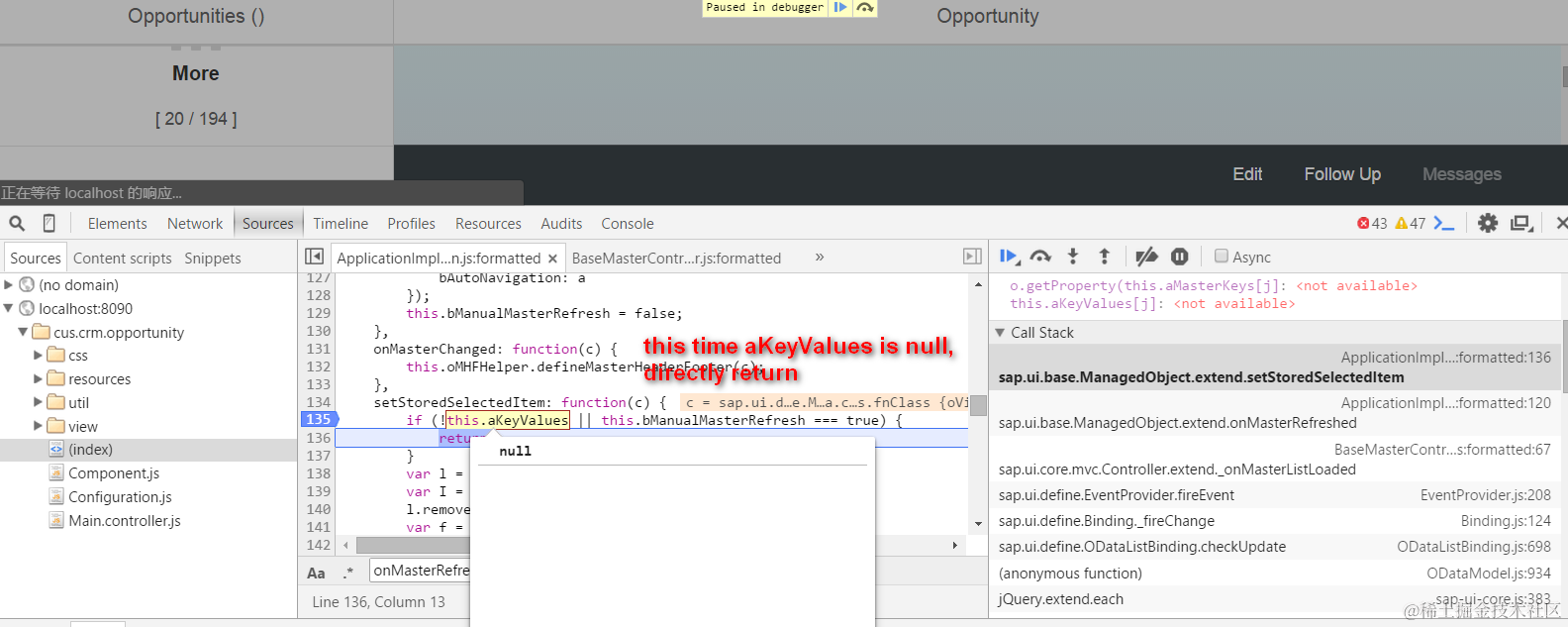
Task: Click the yellow warning count indicator
Action: [1411, 223]
